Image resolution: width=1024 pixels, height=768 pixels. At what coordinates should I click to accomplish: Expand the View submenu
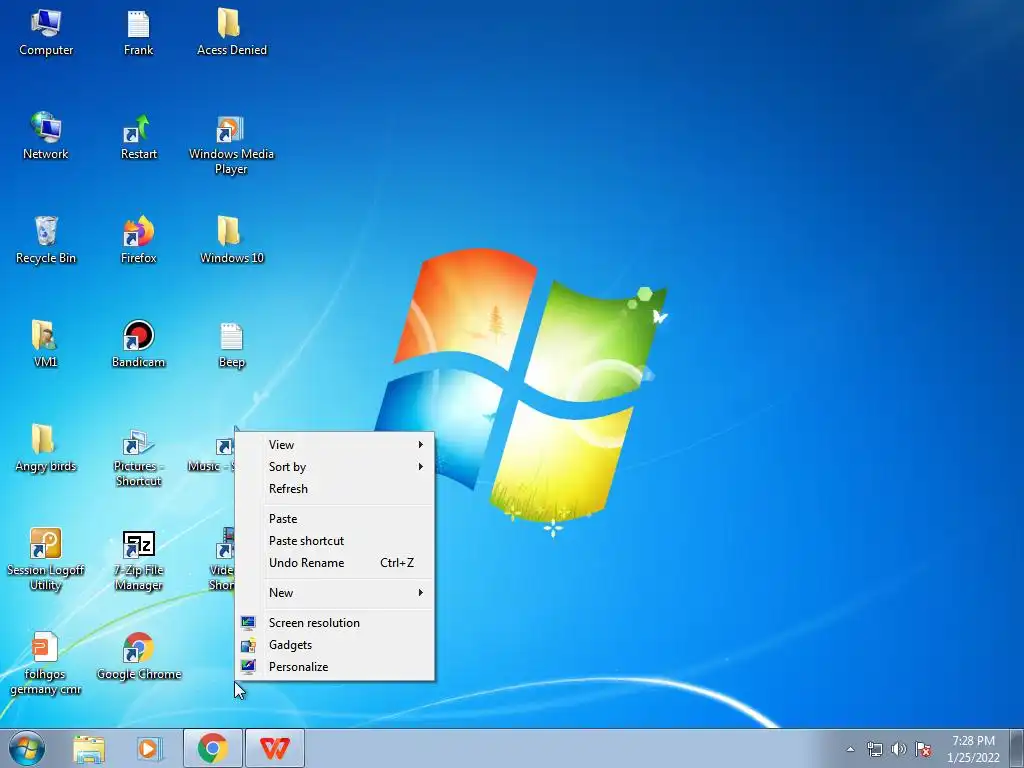[334, 445]
